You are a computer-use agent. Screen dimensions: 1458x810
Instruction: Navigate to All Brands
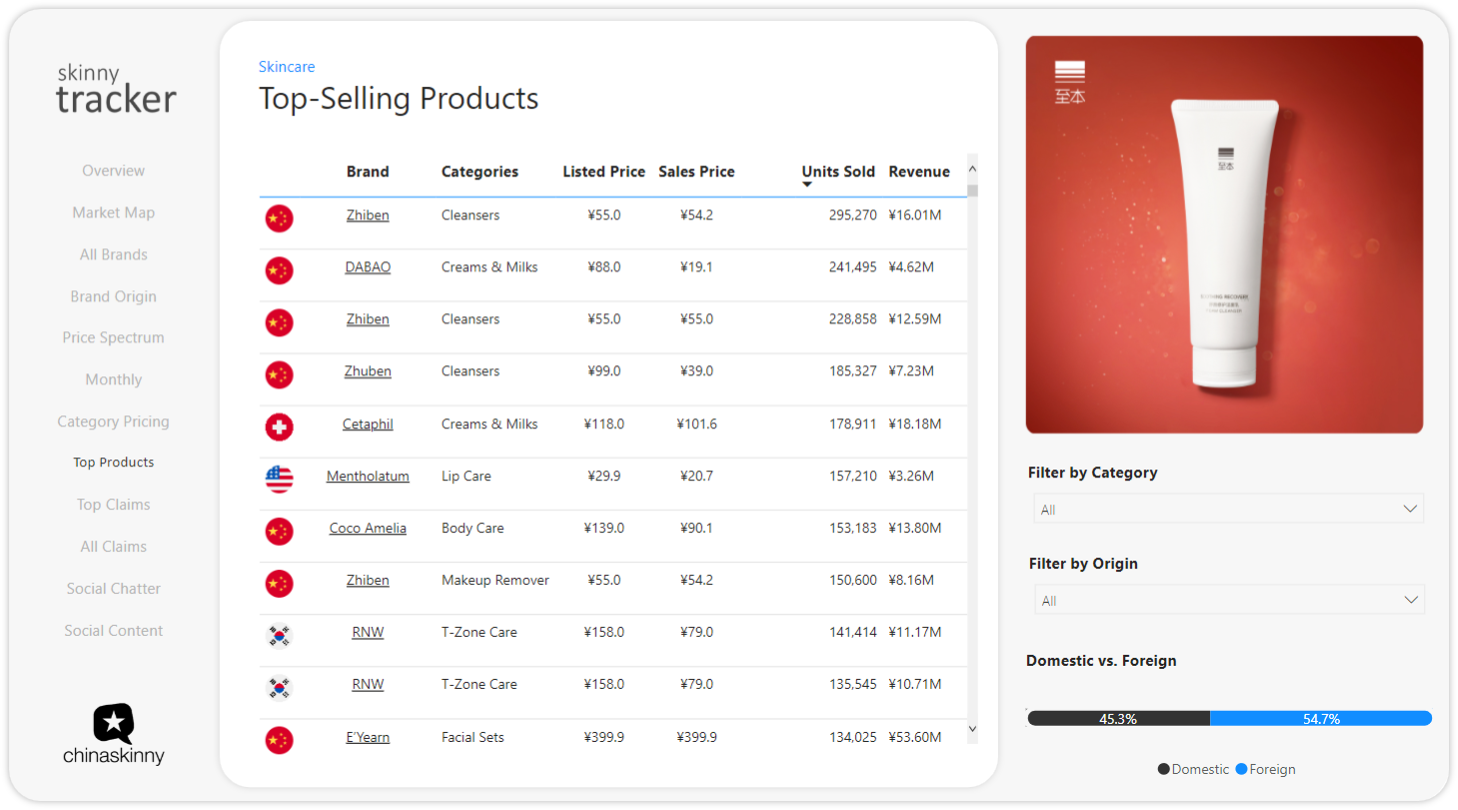click(114, 255)
